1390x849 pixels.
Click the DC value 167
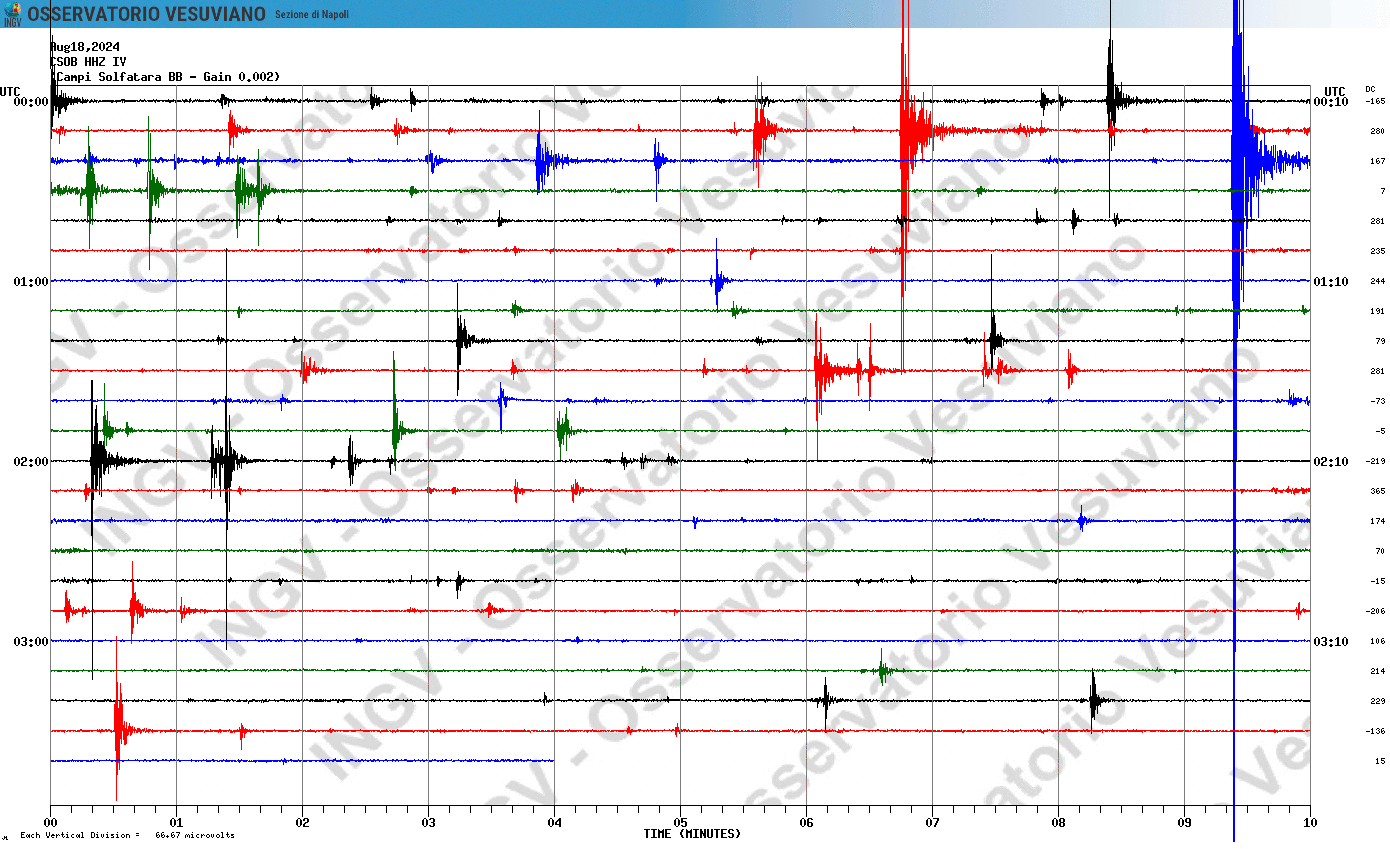1378,161
